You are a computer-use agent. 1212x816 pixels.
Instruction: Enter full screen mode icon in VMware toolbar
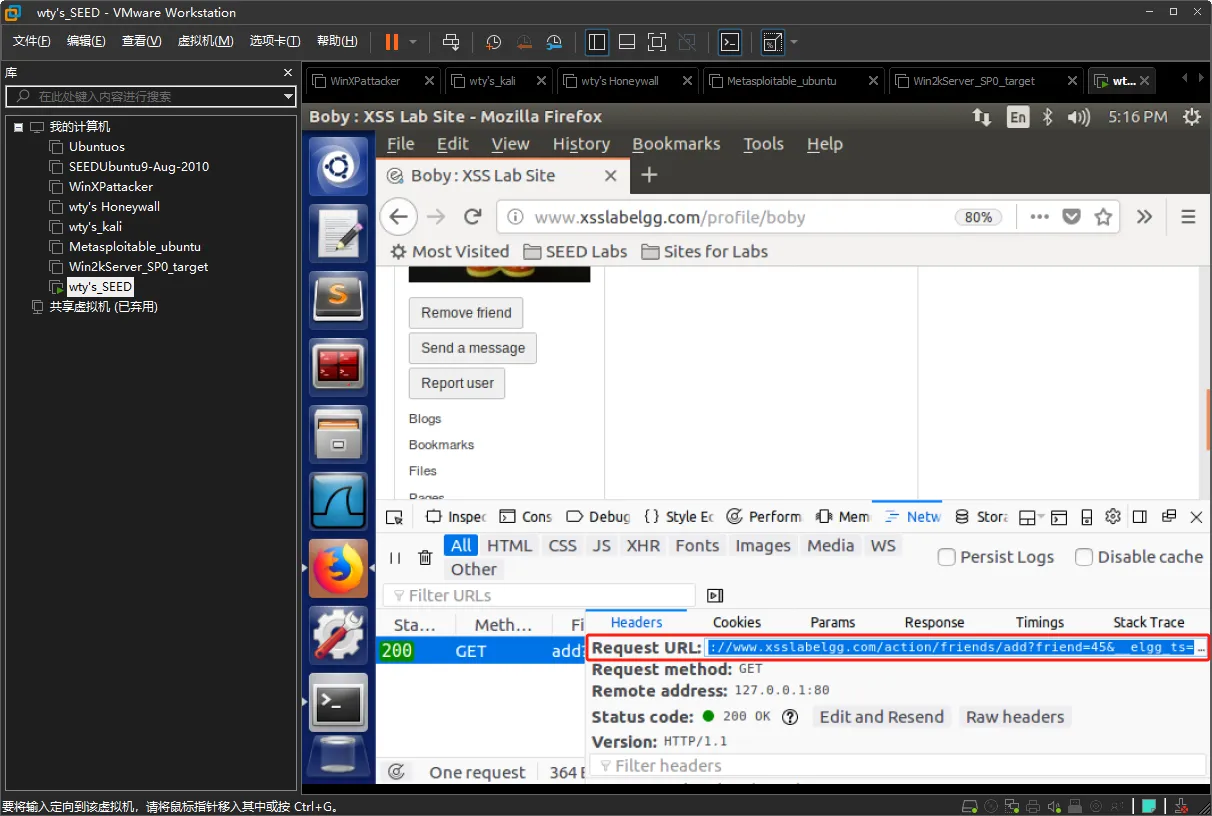coord(657,42)
